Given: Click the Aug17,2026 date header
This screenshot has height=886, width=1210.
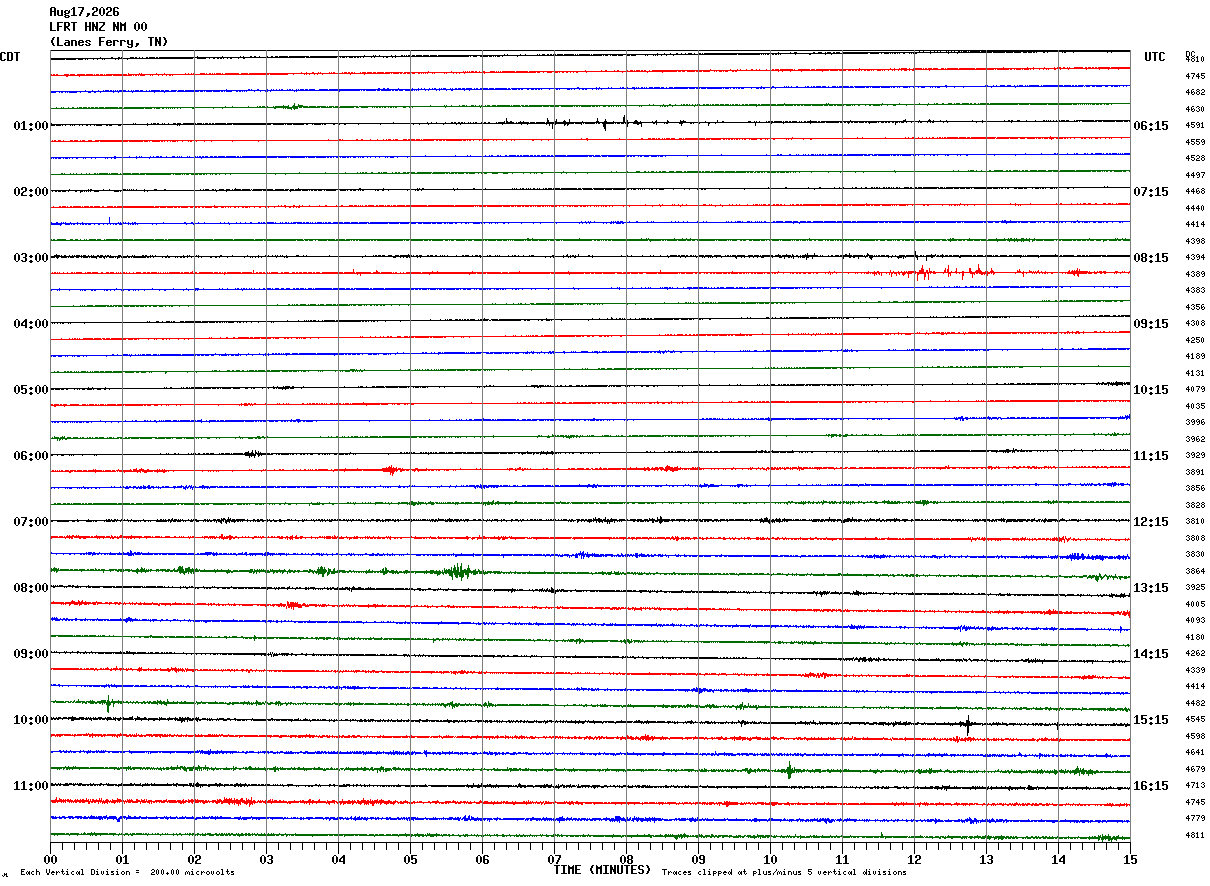Looking at the screenshot, I should (x=84, y=12).
